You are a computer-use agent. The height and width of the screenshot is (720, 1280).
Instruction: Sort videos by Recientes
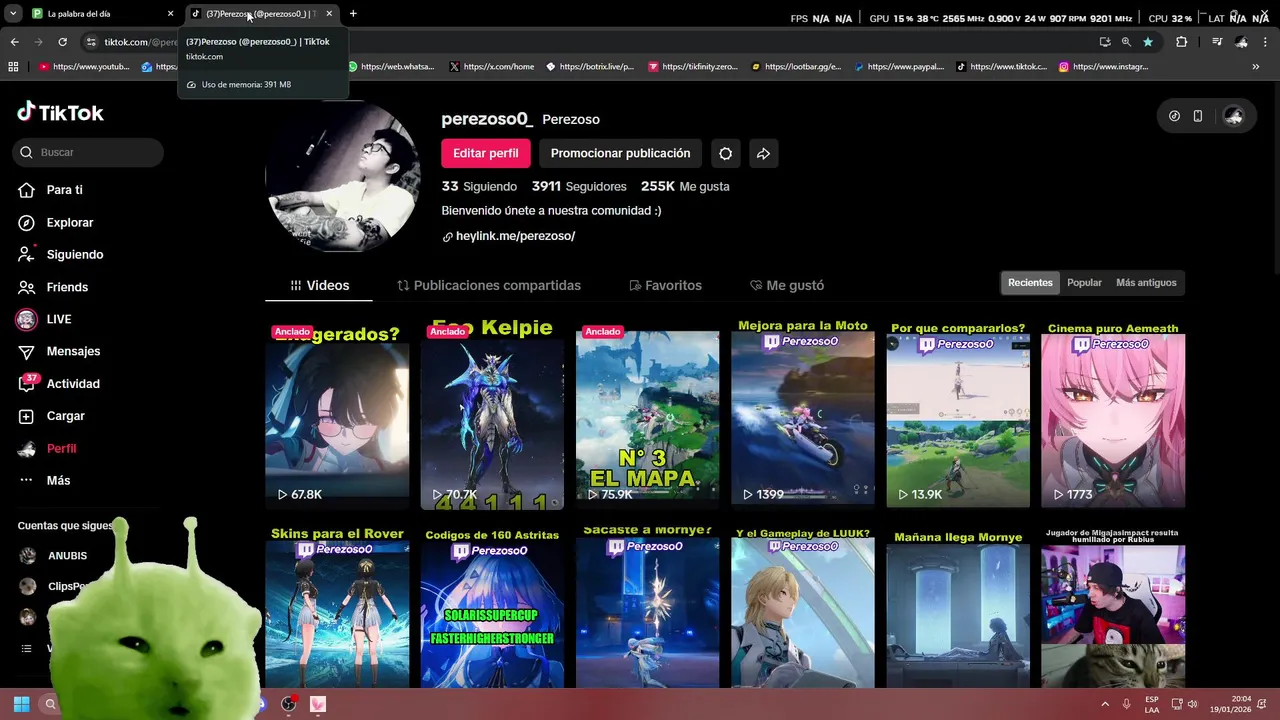[1030, 283]
